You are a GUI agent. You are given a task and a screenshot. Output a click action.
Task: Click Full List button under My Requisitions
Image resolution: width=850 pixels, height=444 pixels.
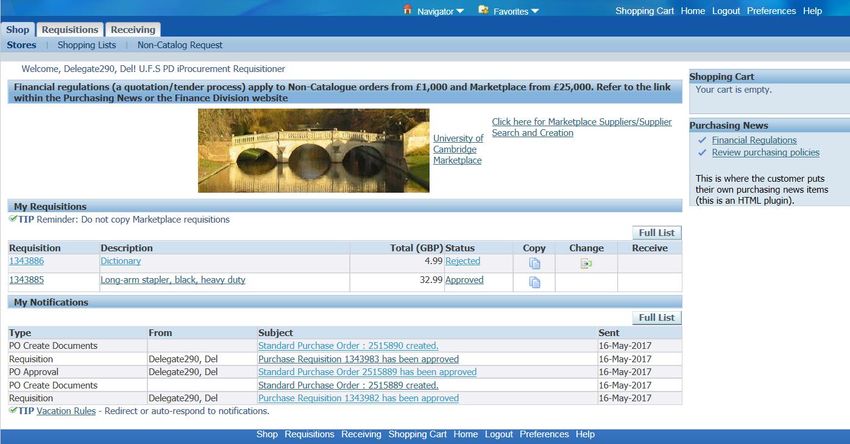pyautogui.click(x=656, y=233)
